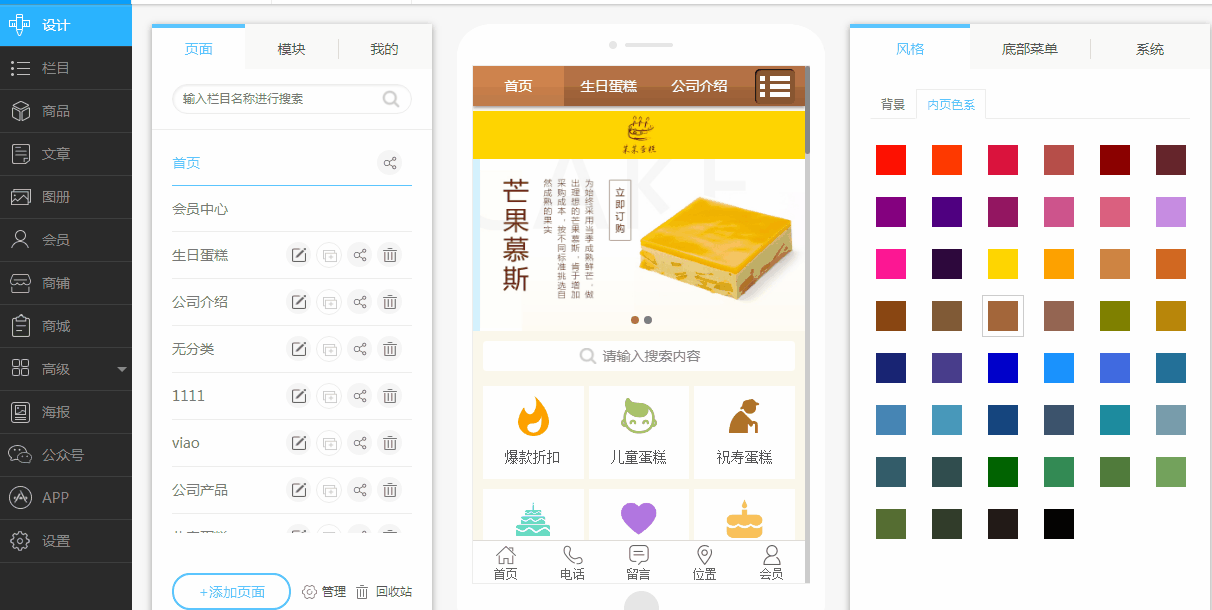Screen dimensions: 1212x610
Task: Choose the black color swatch
Action: (x=1058, y=524)
